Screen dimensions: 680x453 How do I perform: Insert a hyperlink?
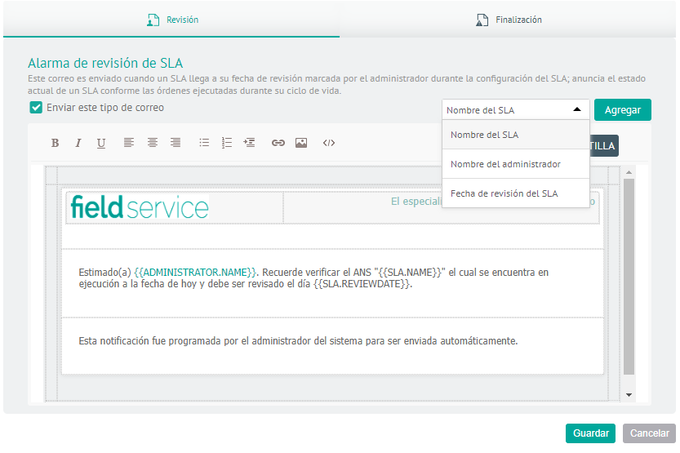[278, 143]
